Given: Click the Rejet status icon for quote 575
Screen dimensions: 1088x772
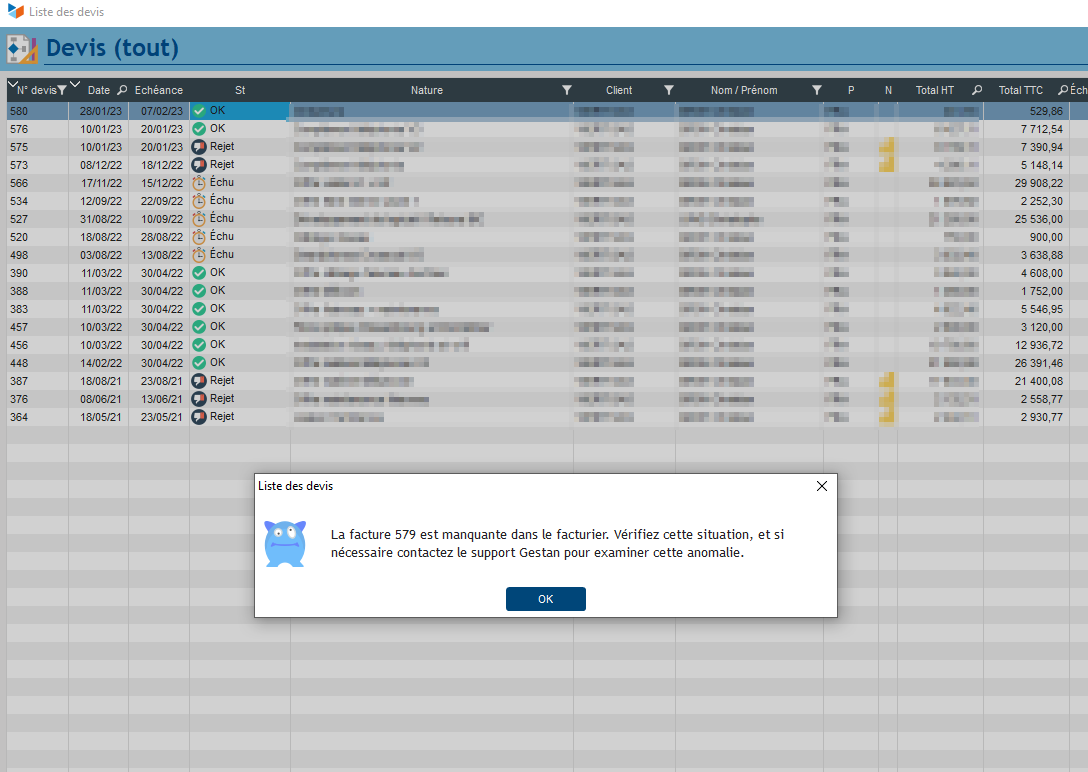Looking at the screenshot, I should (x=199, y=147).
